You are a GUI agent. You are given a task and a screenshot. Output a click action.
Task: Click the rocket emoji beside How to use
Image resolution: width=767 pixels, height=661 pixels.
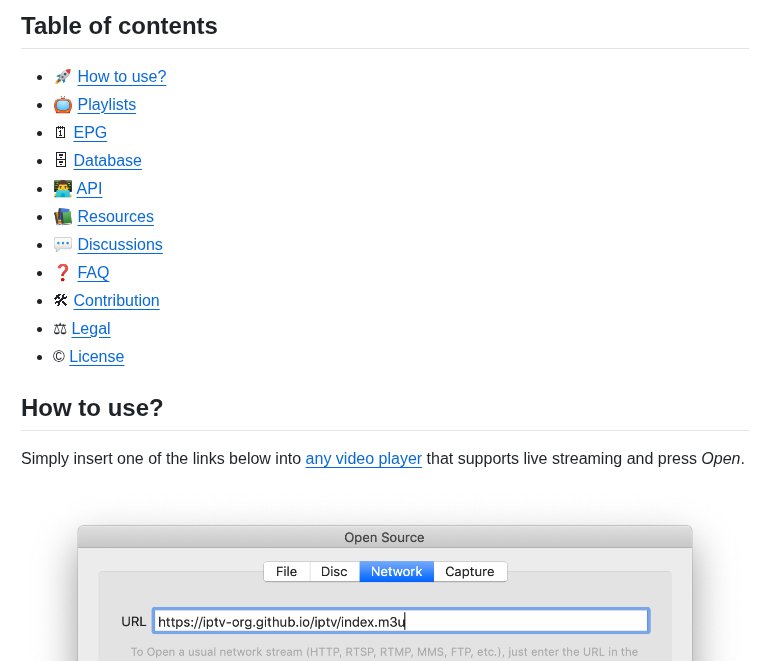click(x=63, y=77)
